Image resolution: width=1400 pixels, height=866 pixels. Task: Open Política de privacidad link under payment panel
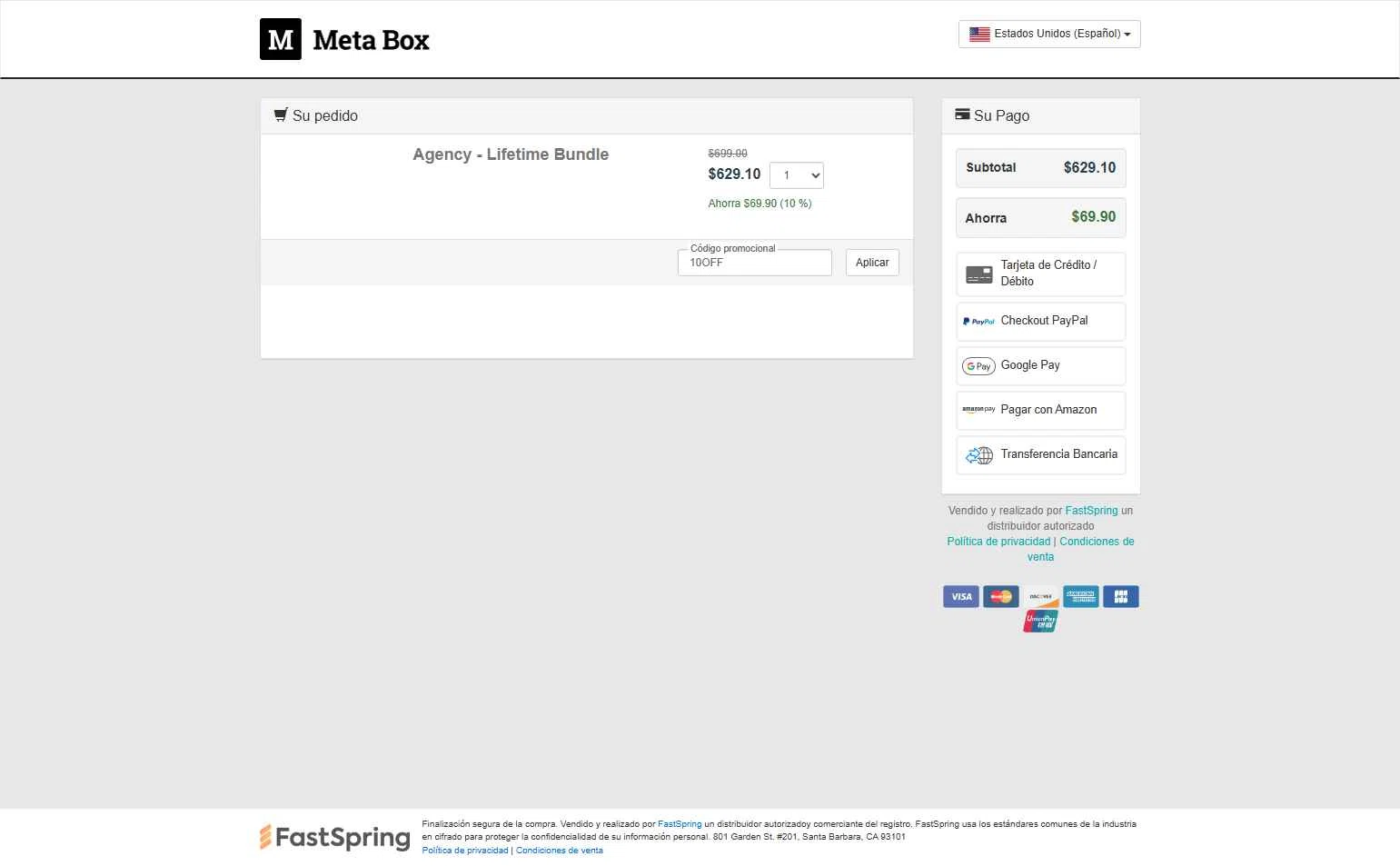pyautogui.click(x=998, y=542)
